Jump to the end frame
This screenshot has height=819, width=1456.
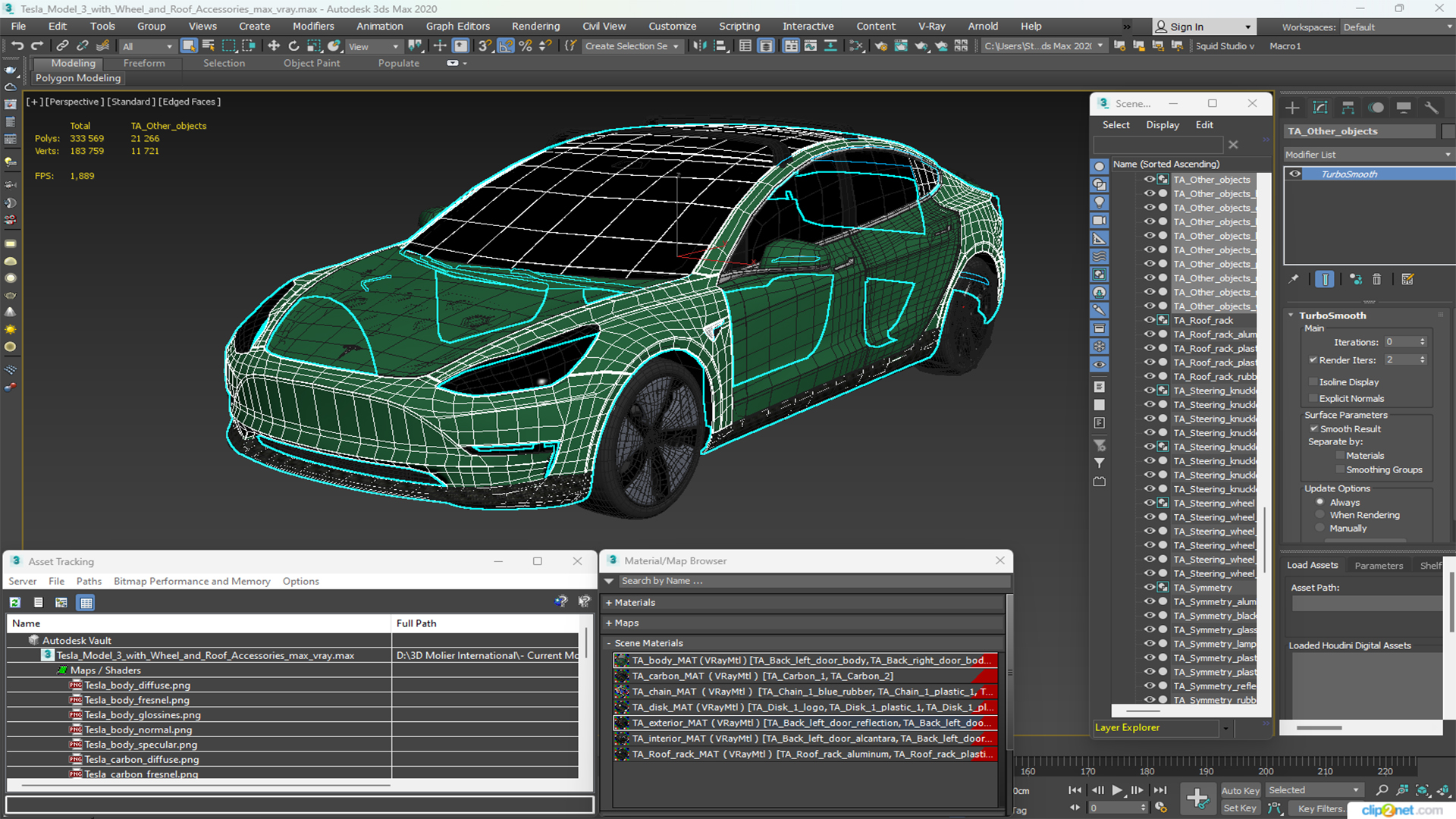(1160, 790)
